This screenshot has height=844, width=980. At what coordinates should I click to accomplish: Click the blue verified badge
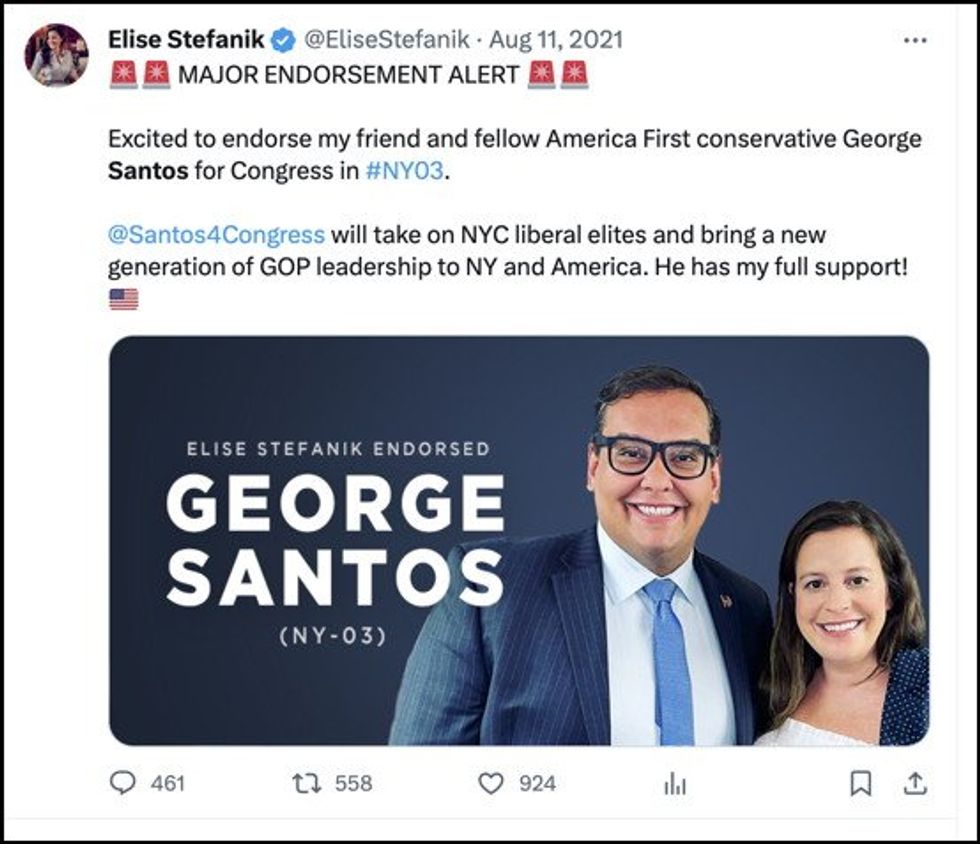[283, 40]
